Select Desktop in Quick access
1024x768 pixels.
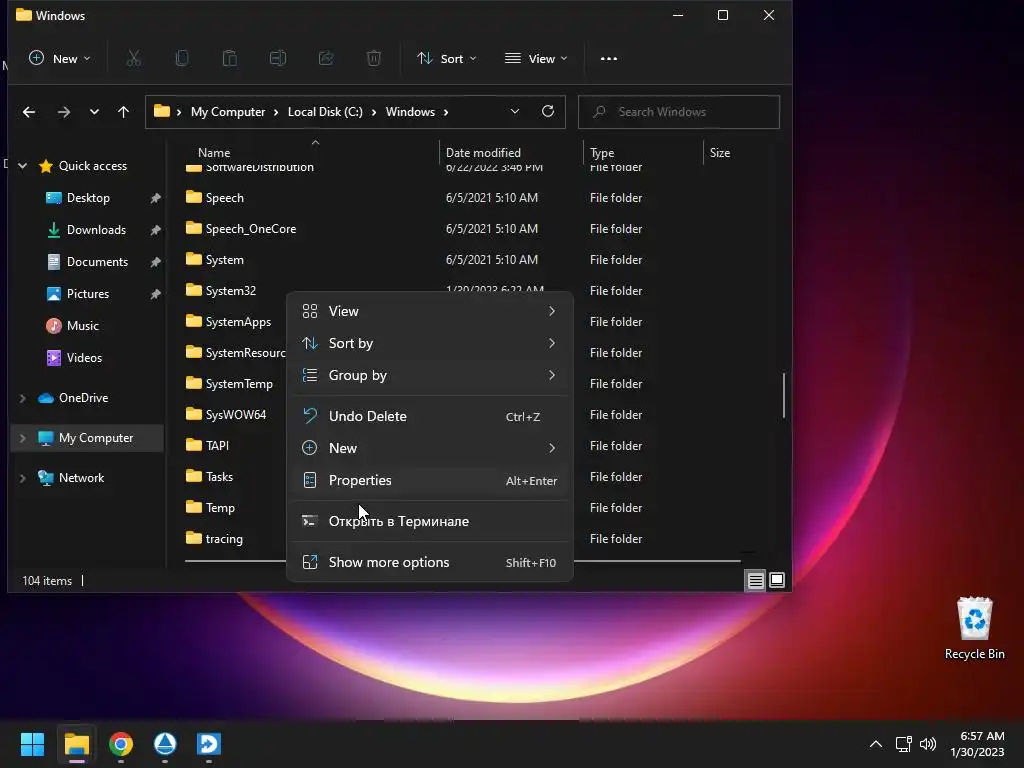pos(88,198)
